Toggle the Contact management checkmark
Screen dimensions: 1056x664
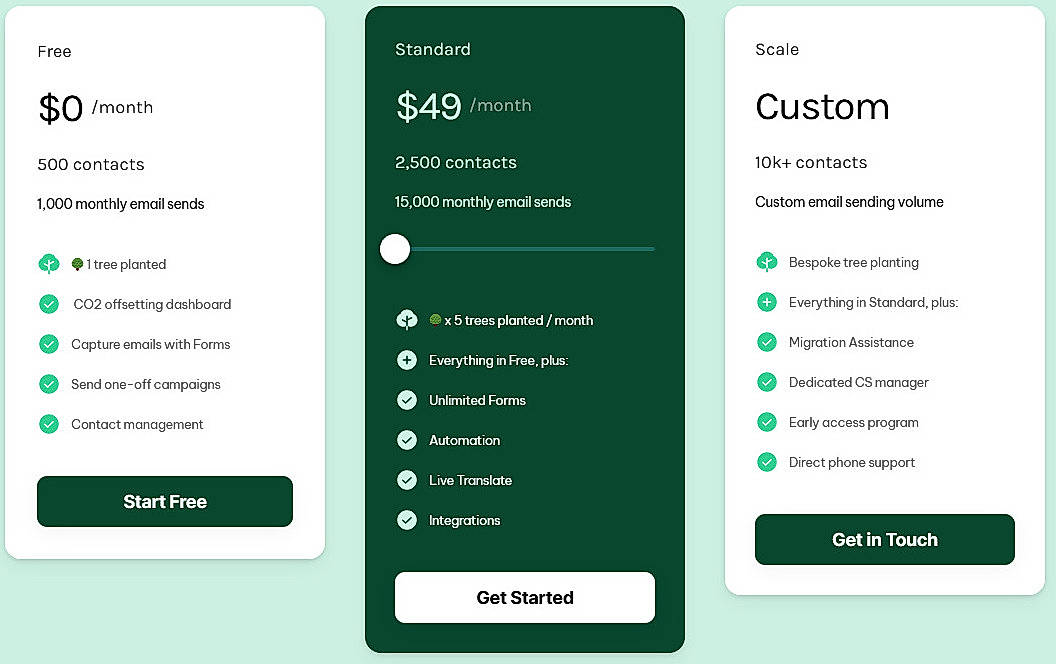coord(49,423)
